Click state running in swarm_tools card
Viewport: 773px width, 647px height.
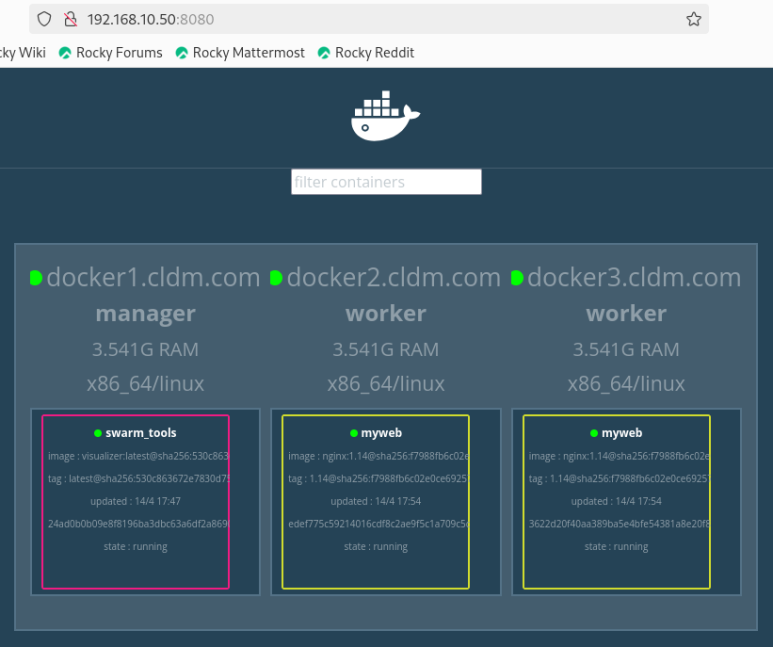(136, 546)
